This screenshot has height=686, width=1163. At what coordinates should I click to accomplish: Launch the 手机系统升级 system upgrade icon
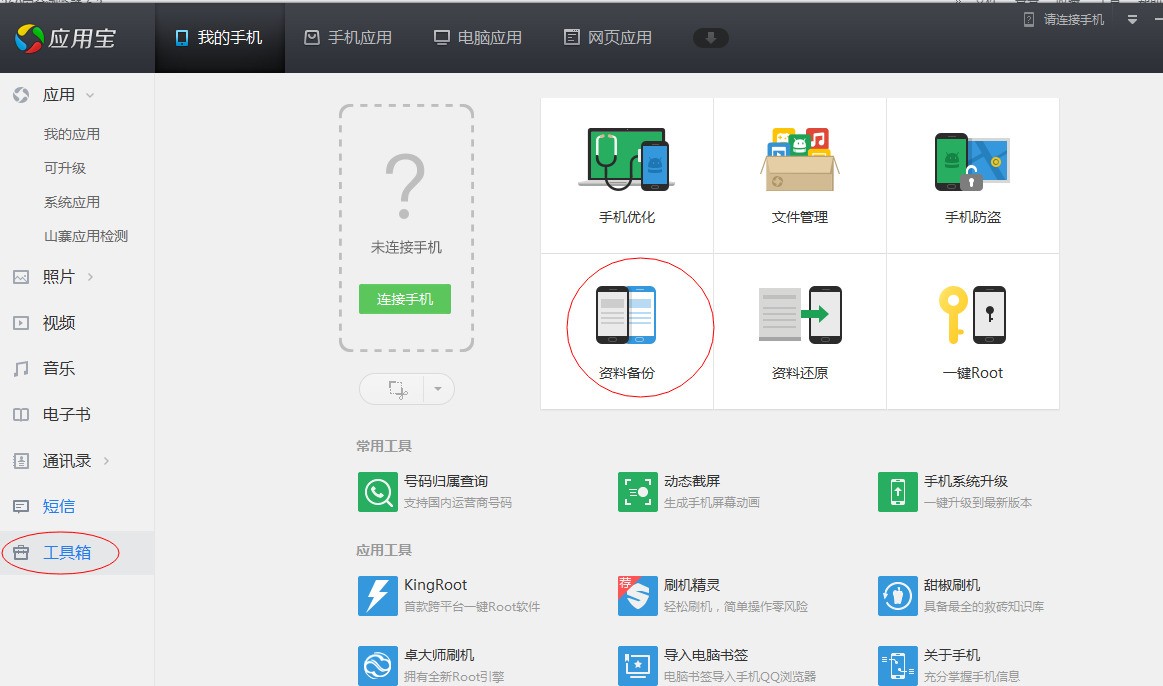tap(897, 492)
